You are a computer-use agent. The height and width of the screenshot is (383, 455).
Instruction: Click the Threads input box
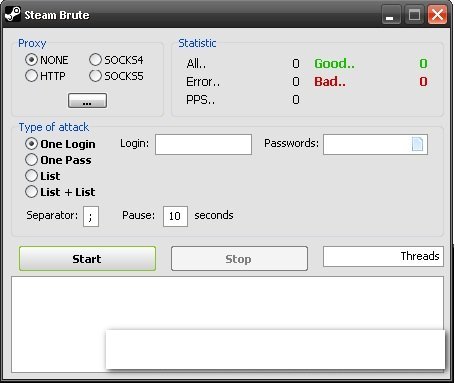383,256
